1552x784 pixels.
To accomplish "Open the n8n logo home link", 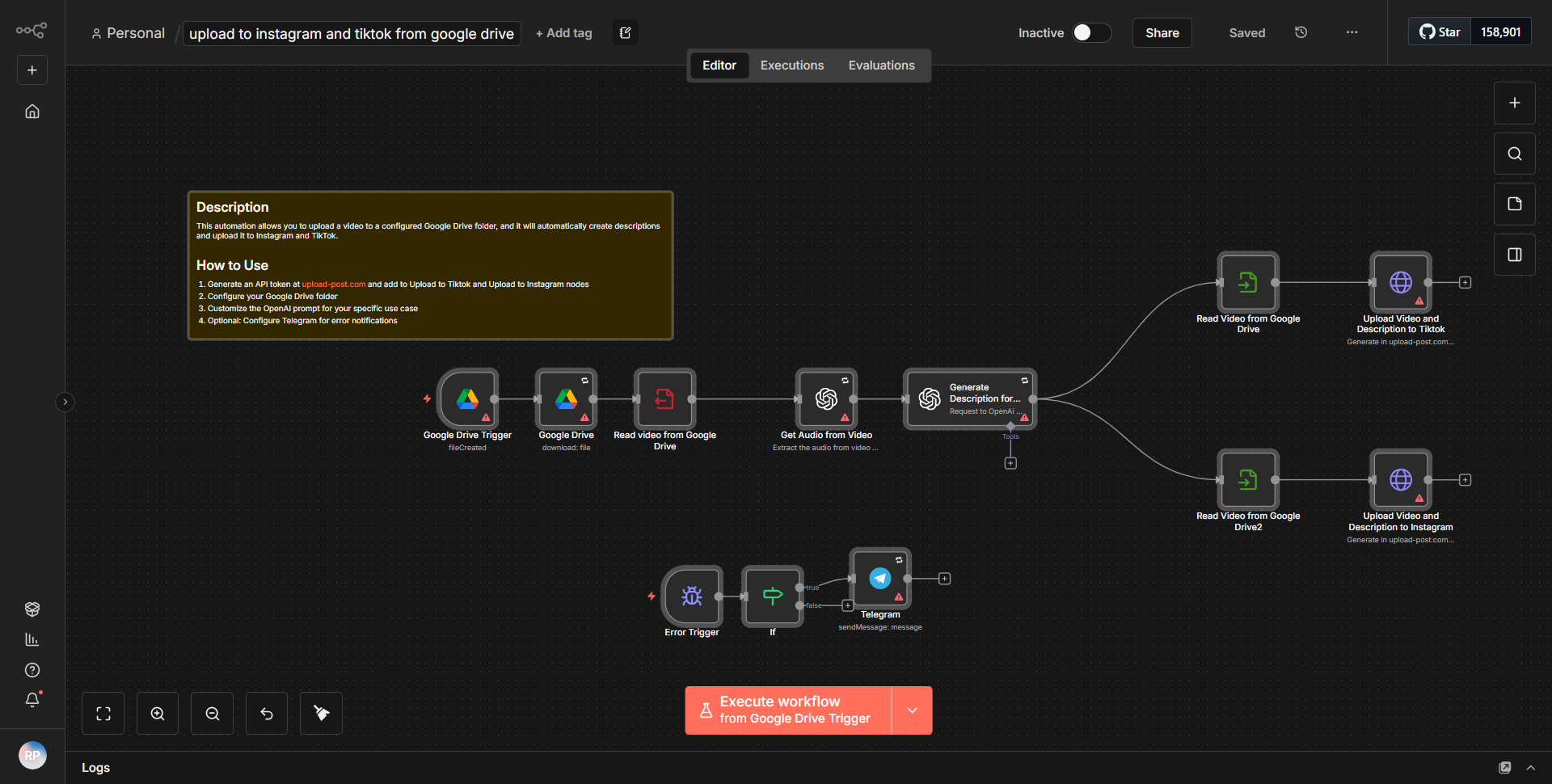I will point(32,31).
